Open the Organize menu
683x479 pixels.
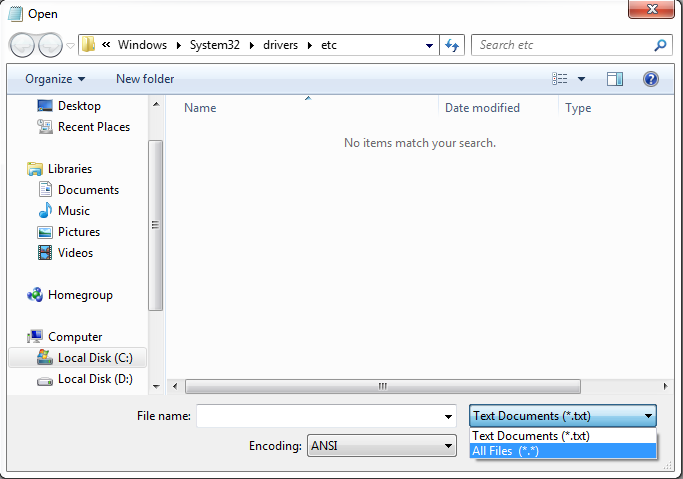coord(55,79)
